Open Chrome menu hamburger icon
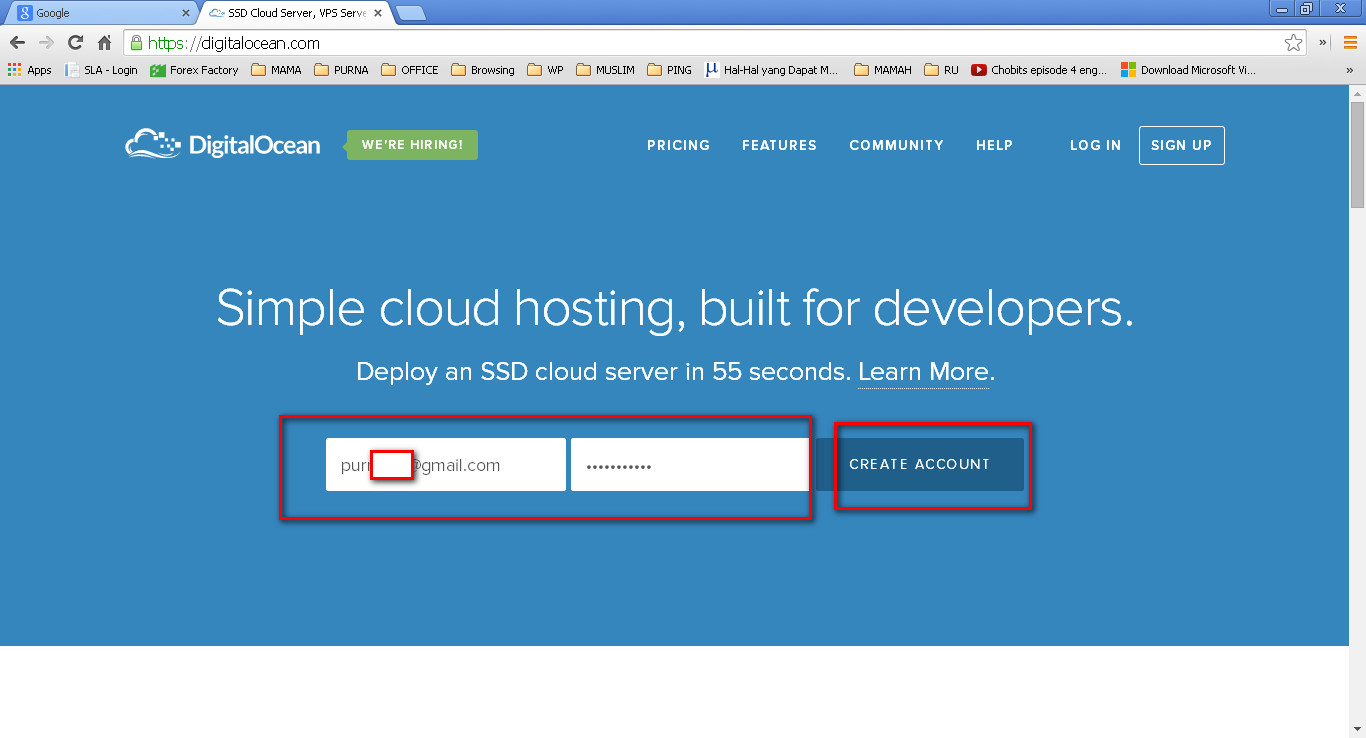 point(1350,43)
